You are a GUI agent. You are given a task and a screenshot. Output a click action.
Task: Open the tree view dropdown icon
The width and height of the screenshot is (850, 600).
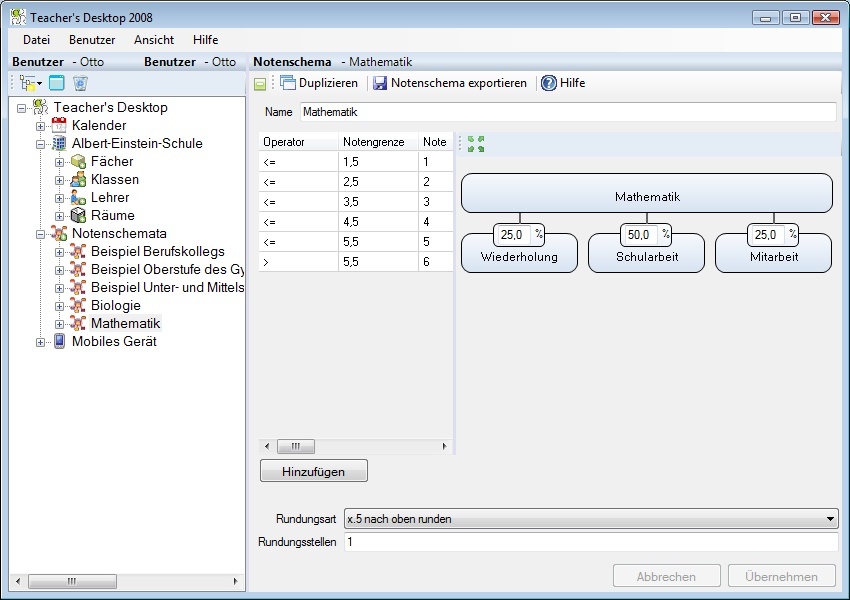tap(29, 83)
